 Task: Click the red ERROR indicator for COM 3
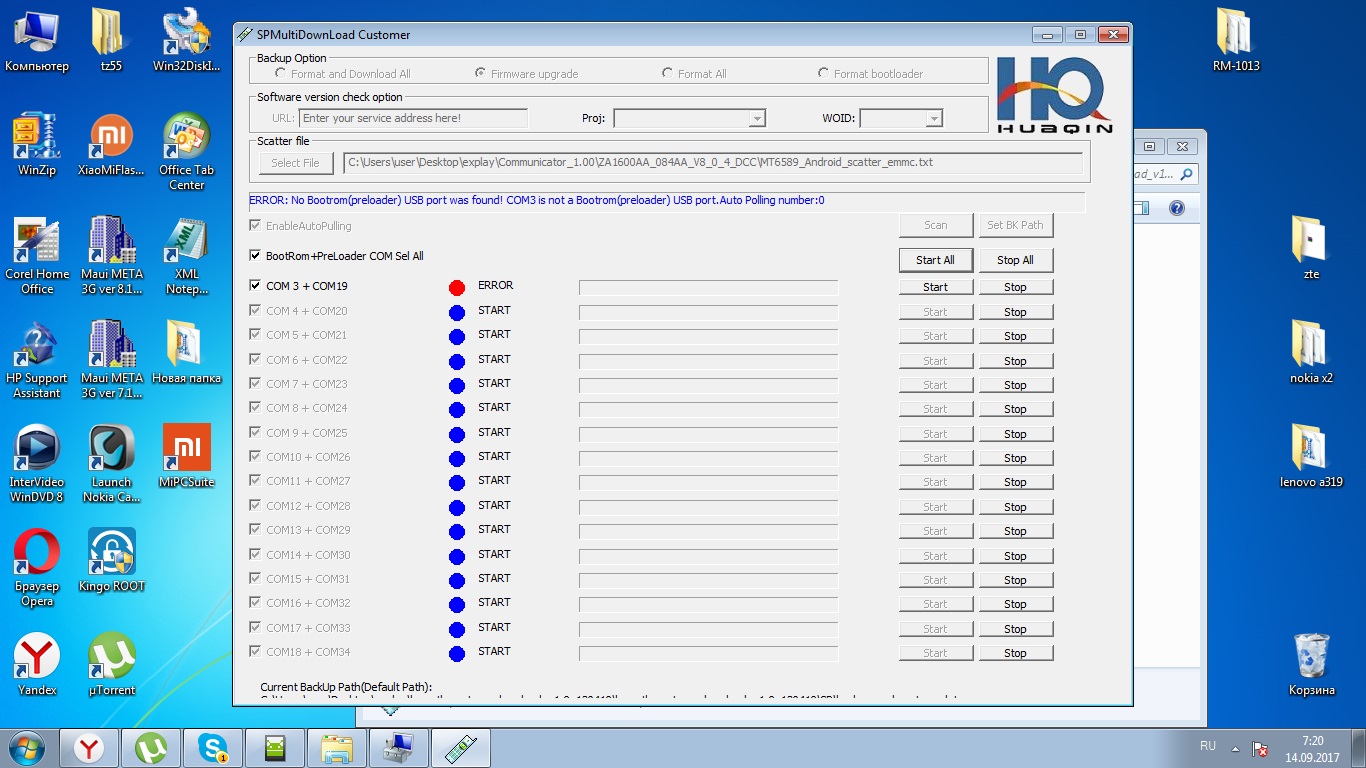point(457,288)
